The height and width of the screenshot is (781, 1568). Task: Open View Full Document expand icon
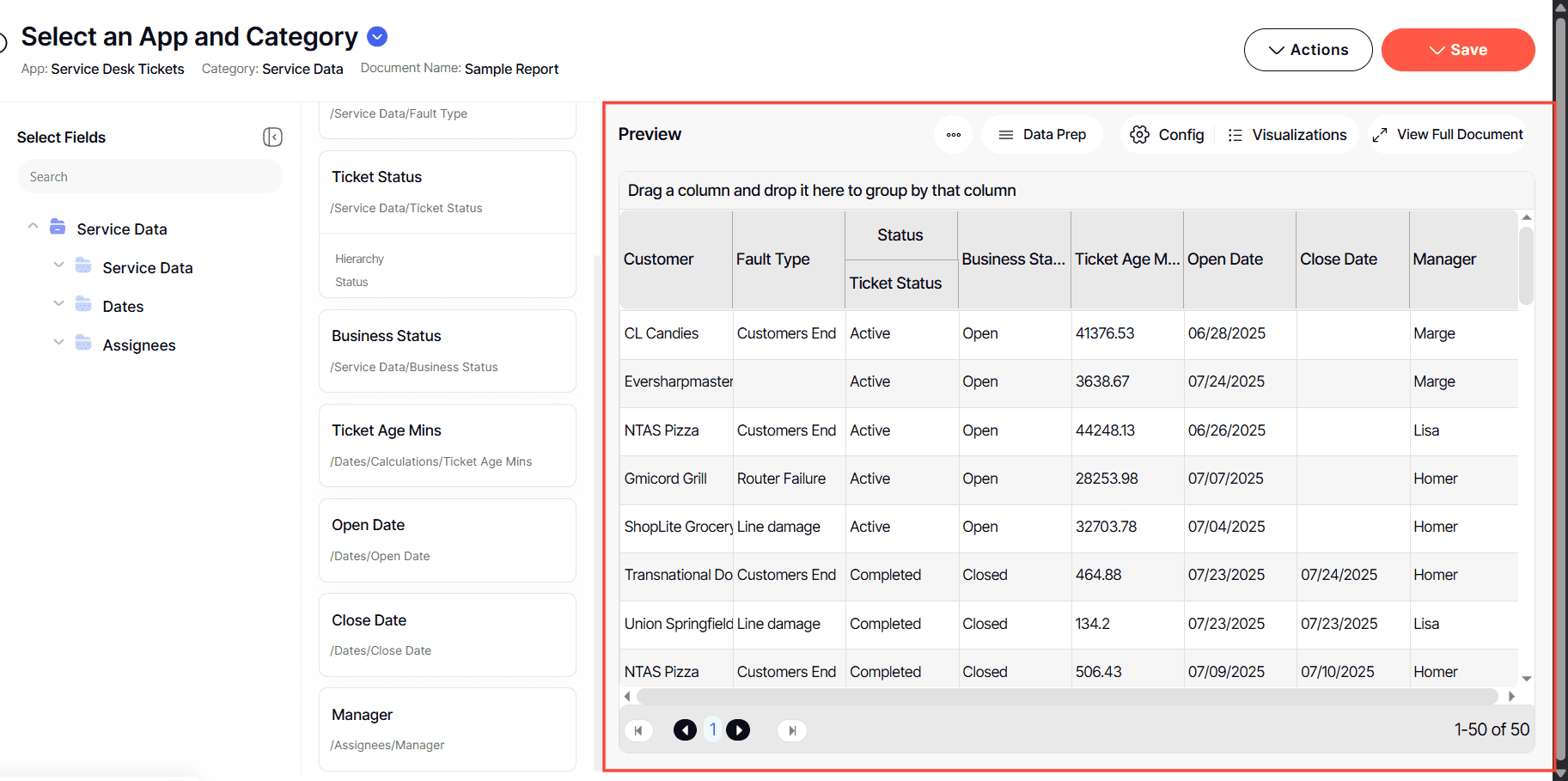click(x=1380, y=135)
